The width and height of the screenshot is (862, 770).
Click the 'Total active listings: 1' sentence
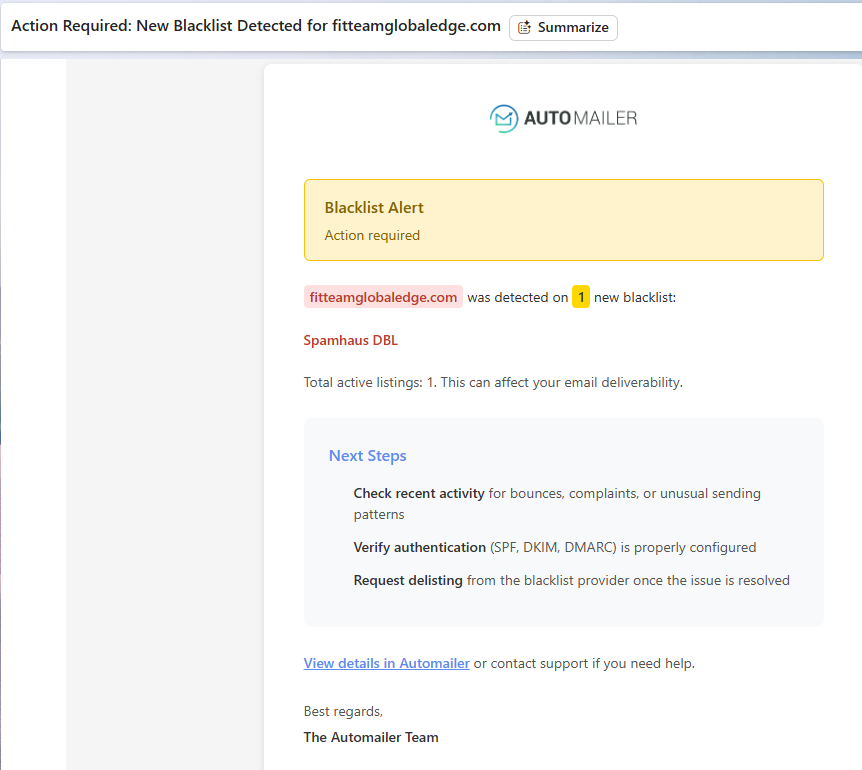tap(493, 383)
